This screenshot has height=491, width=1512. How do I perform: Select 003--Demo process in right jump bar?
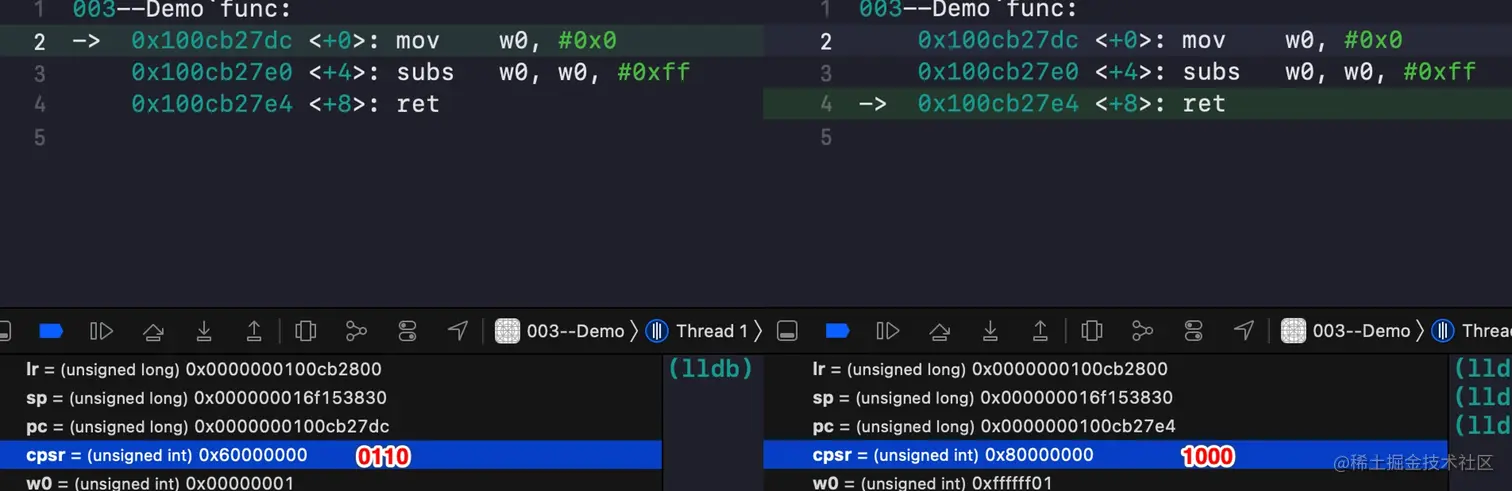[1346, 330]
